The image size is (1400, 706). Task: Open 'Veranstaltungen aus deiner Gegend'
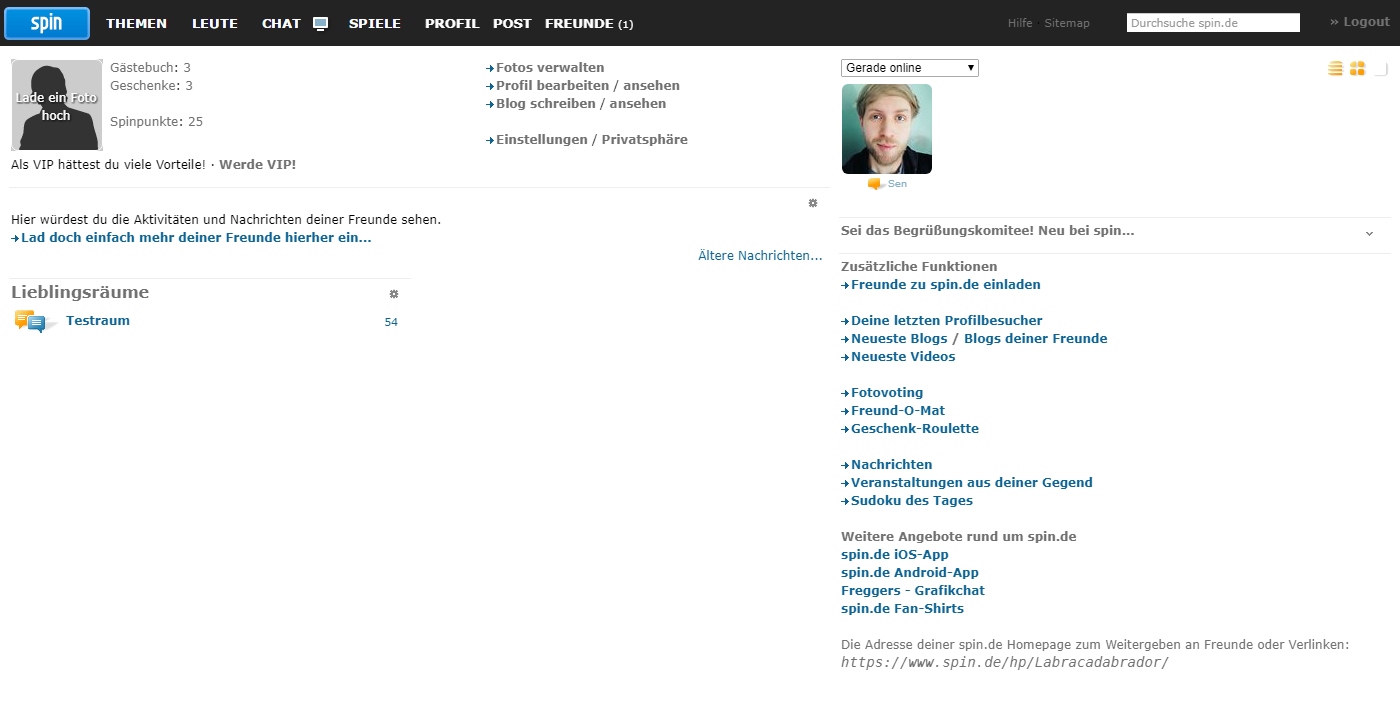[x=972, y=483]
